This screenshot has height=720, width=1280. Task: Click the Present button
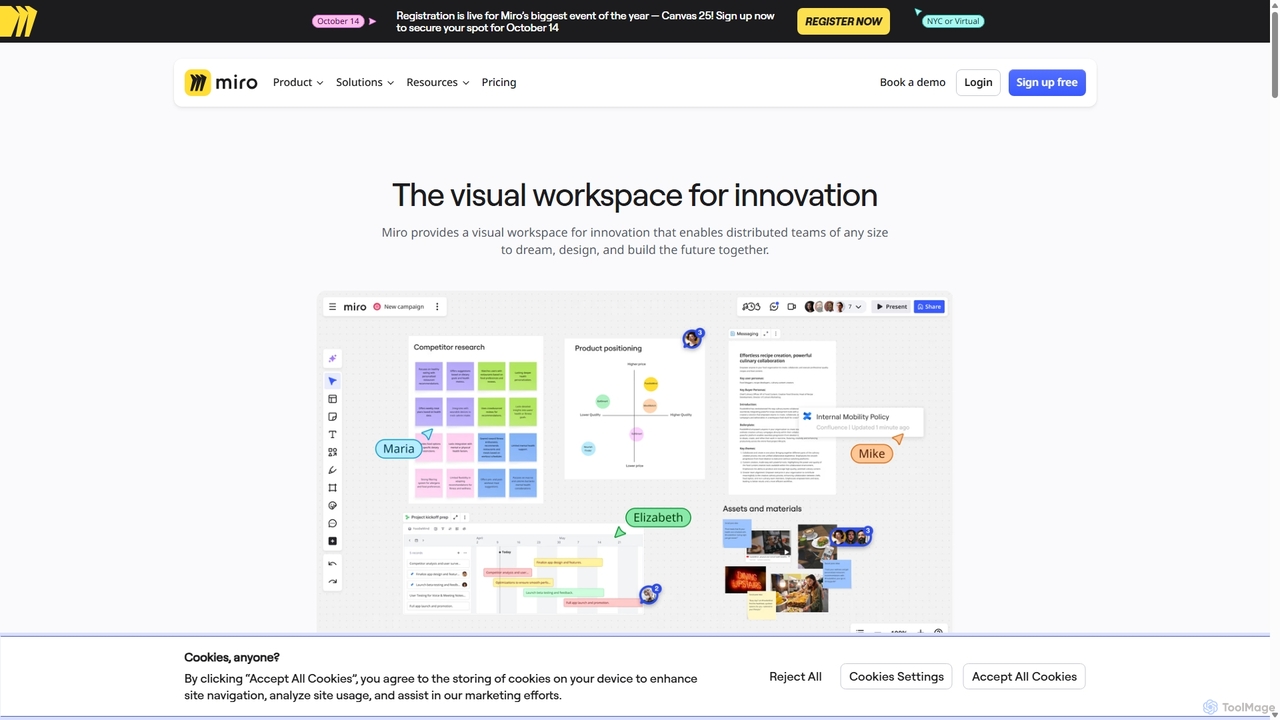click(x=891, y=307)
